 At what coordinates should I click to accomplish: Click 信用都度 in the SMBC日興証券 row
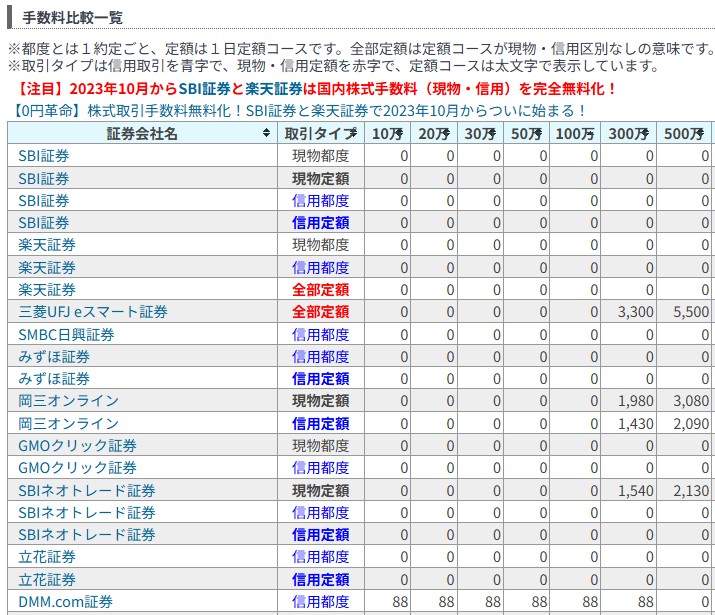coord(320,334)
